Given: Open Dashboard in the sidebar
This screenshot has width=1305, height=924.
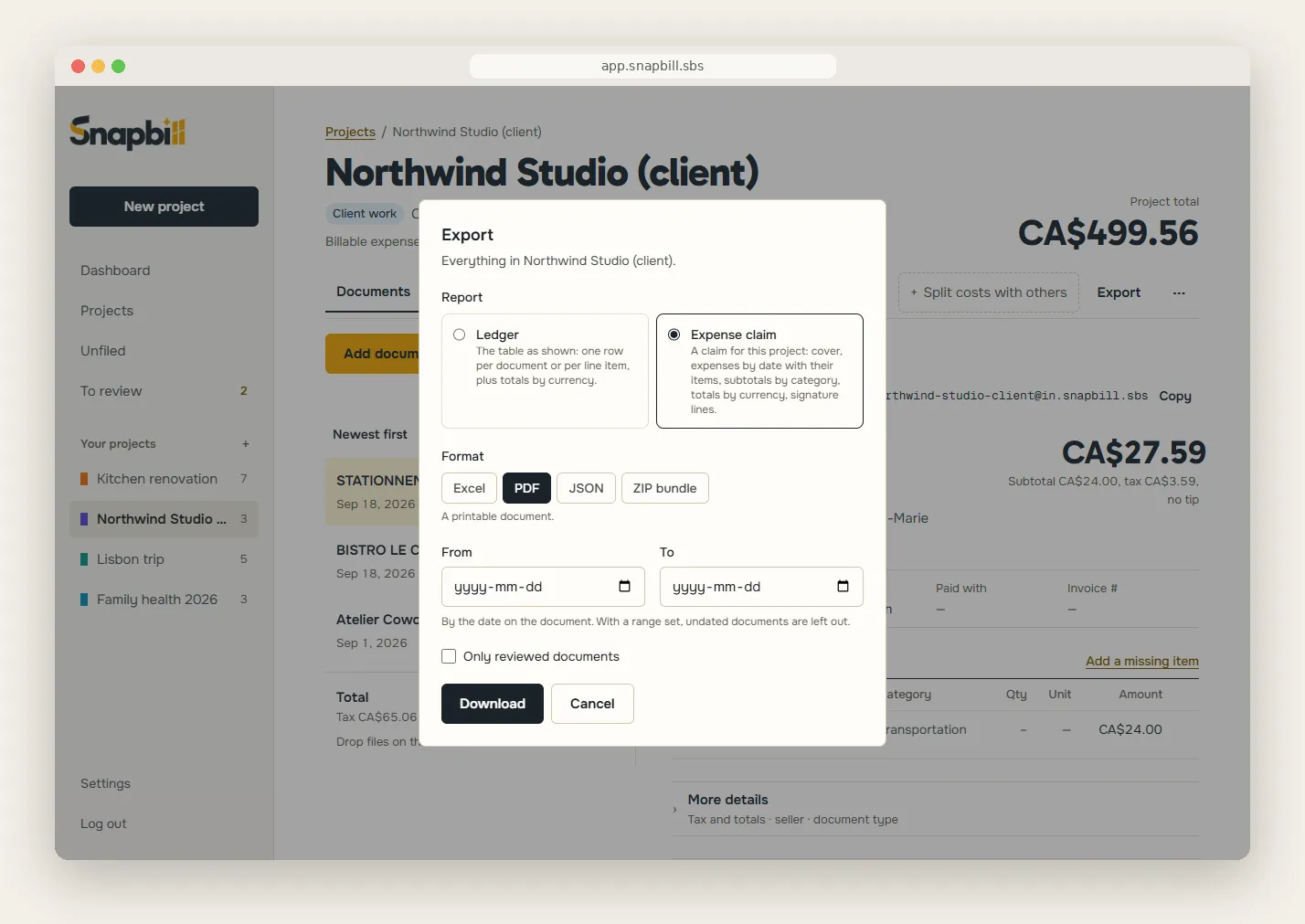Looking at the screenshot, I should [115, 271].
